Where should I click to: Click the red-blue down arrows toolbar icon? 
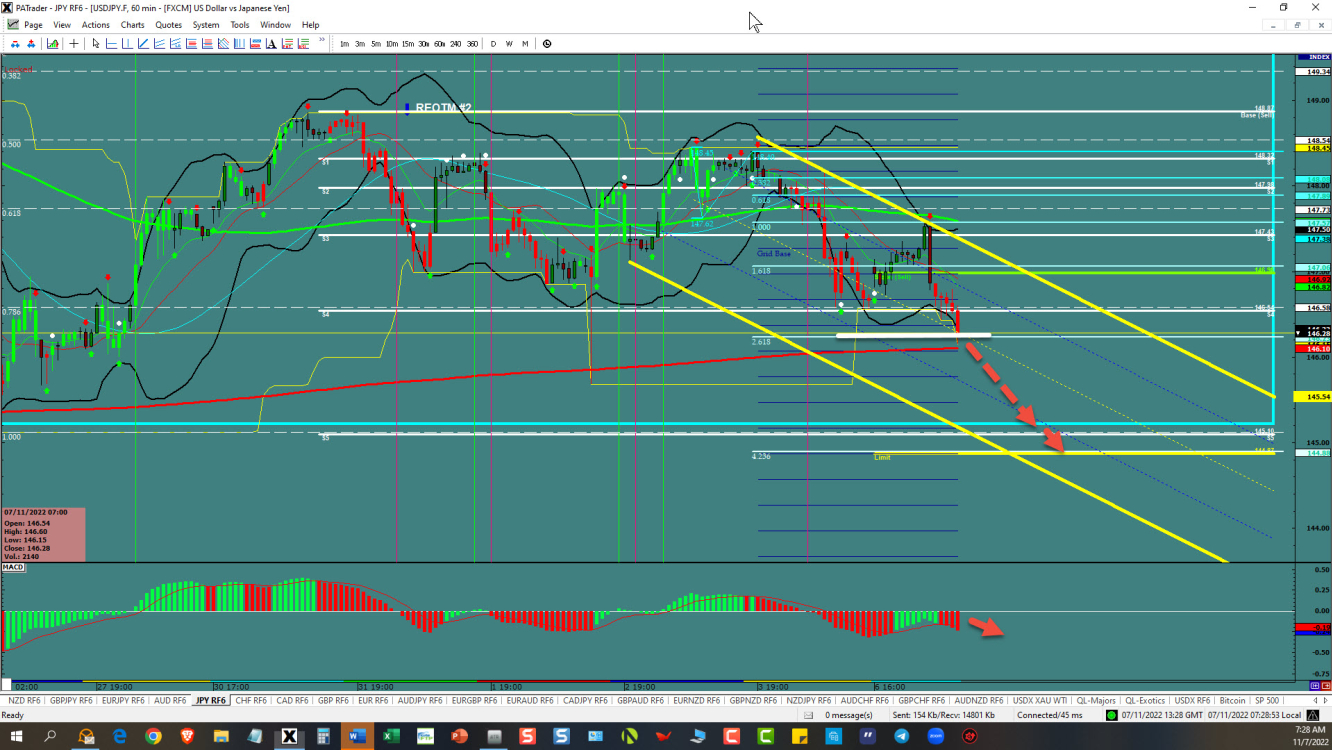tap(15, 43)
